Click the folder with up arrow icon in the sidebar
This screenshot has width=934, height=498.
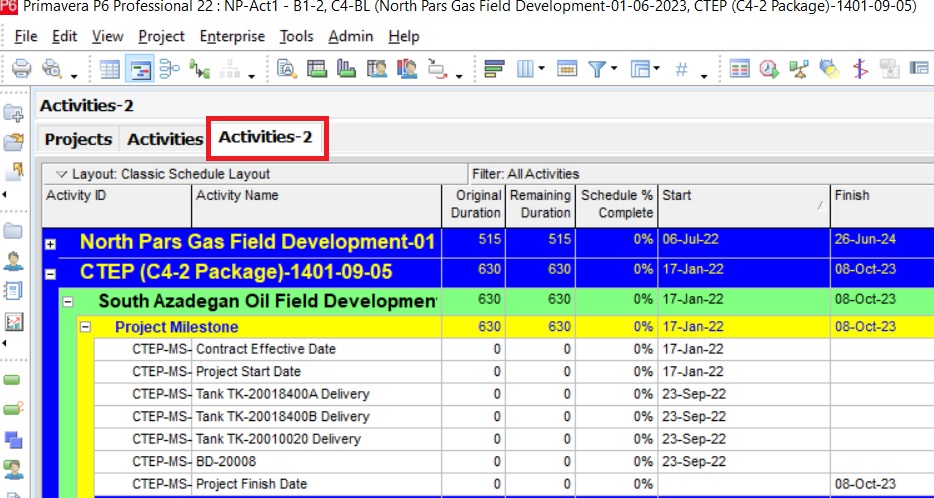[13, 172]
